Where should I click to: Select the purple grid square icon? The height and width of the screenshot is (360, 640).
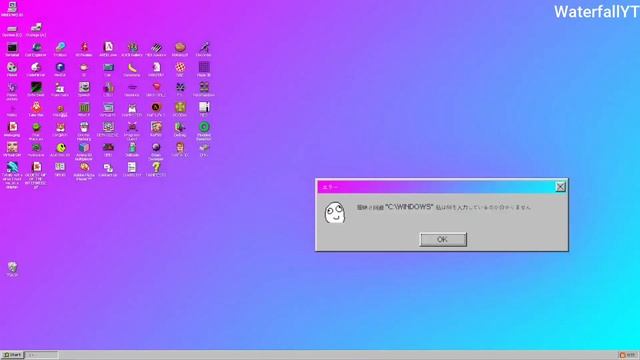[204, 67]
